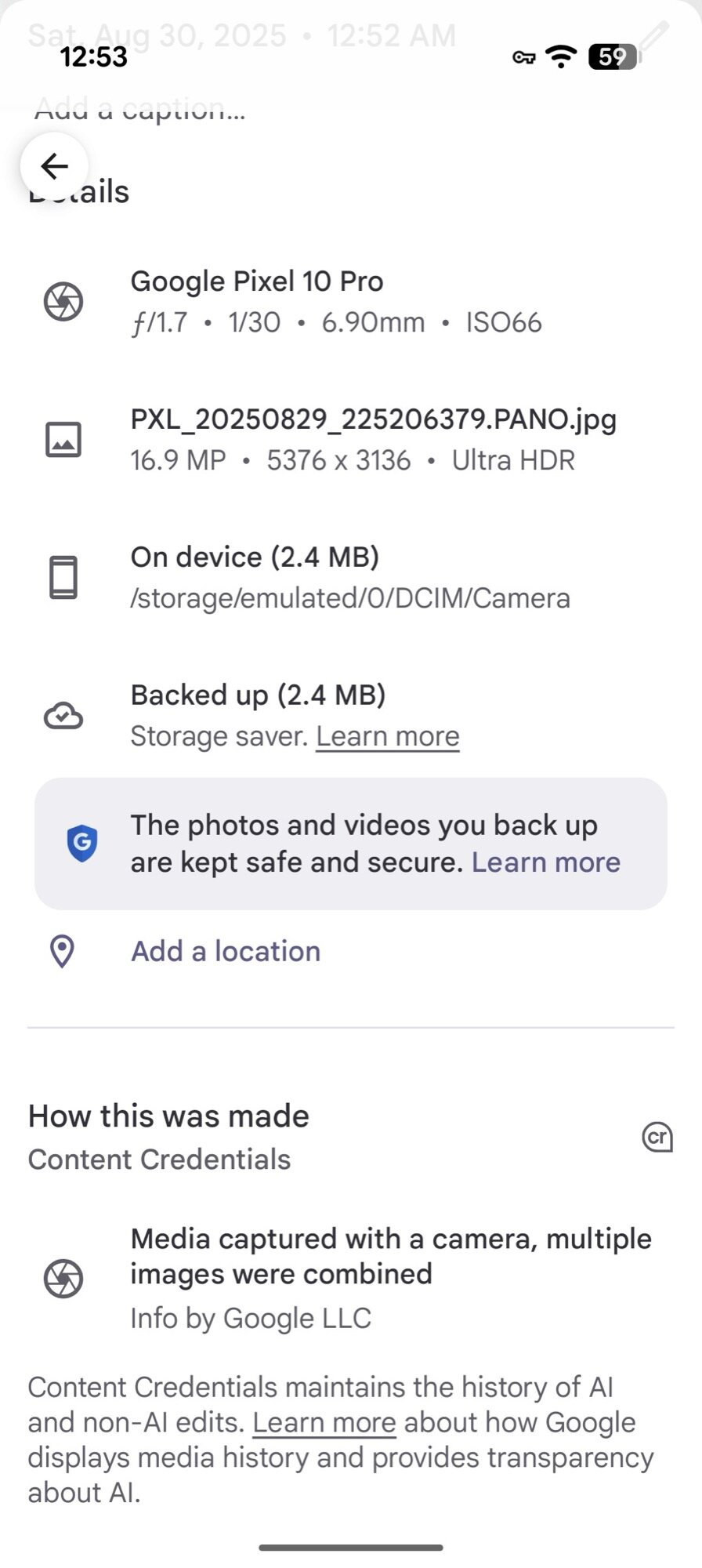Click the image file icon beside the filename
702x1568 pixels.
63,439
